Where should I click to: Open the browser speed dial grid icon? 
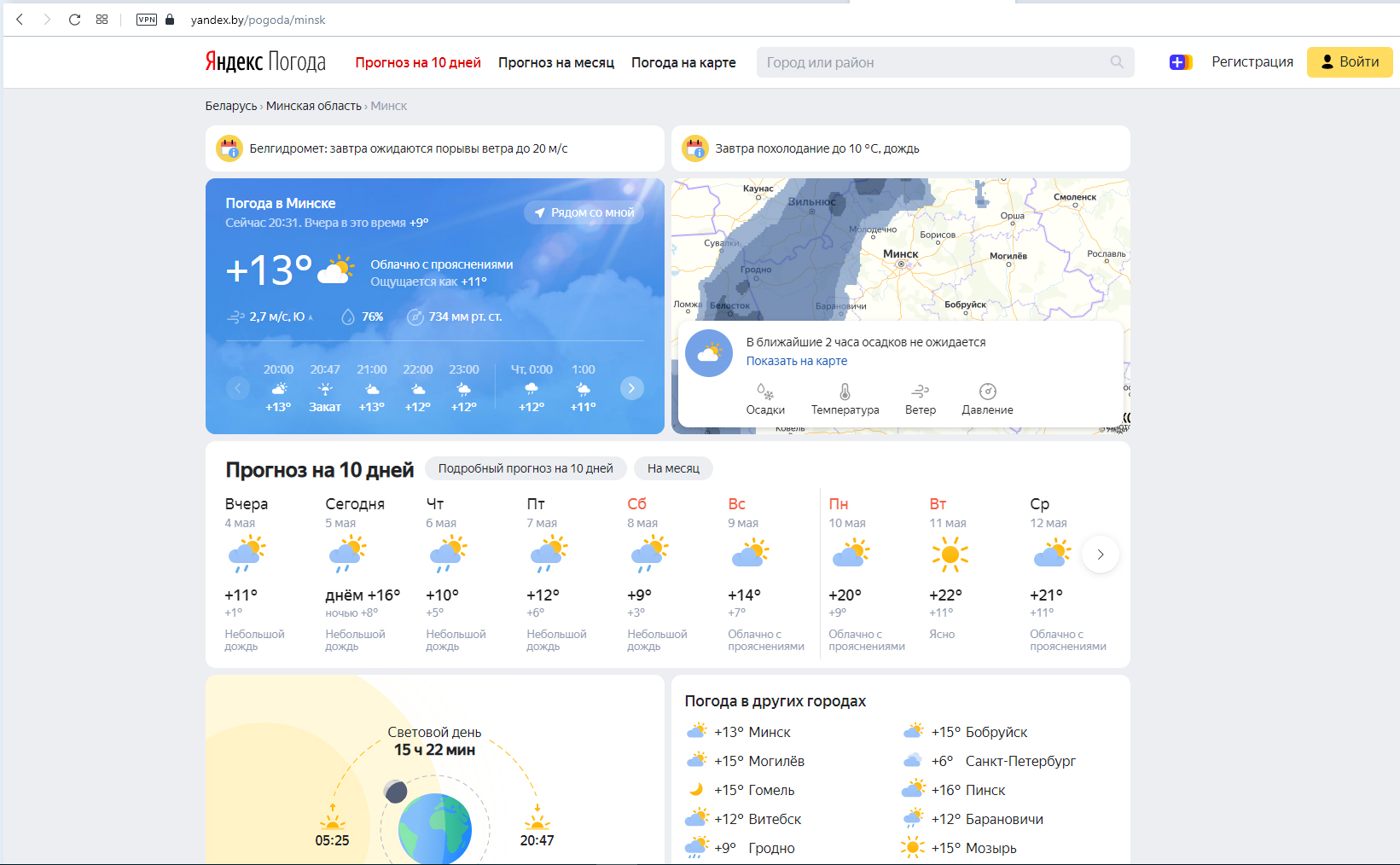click(102, 20)
